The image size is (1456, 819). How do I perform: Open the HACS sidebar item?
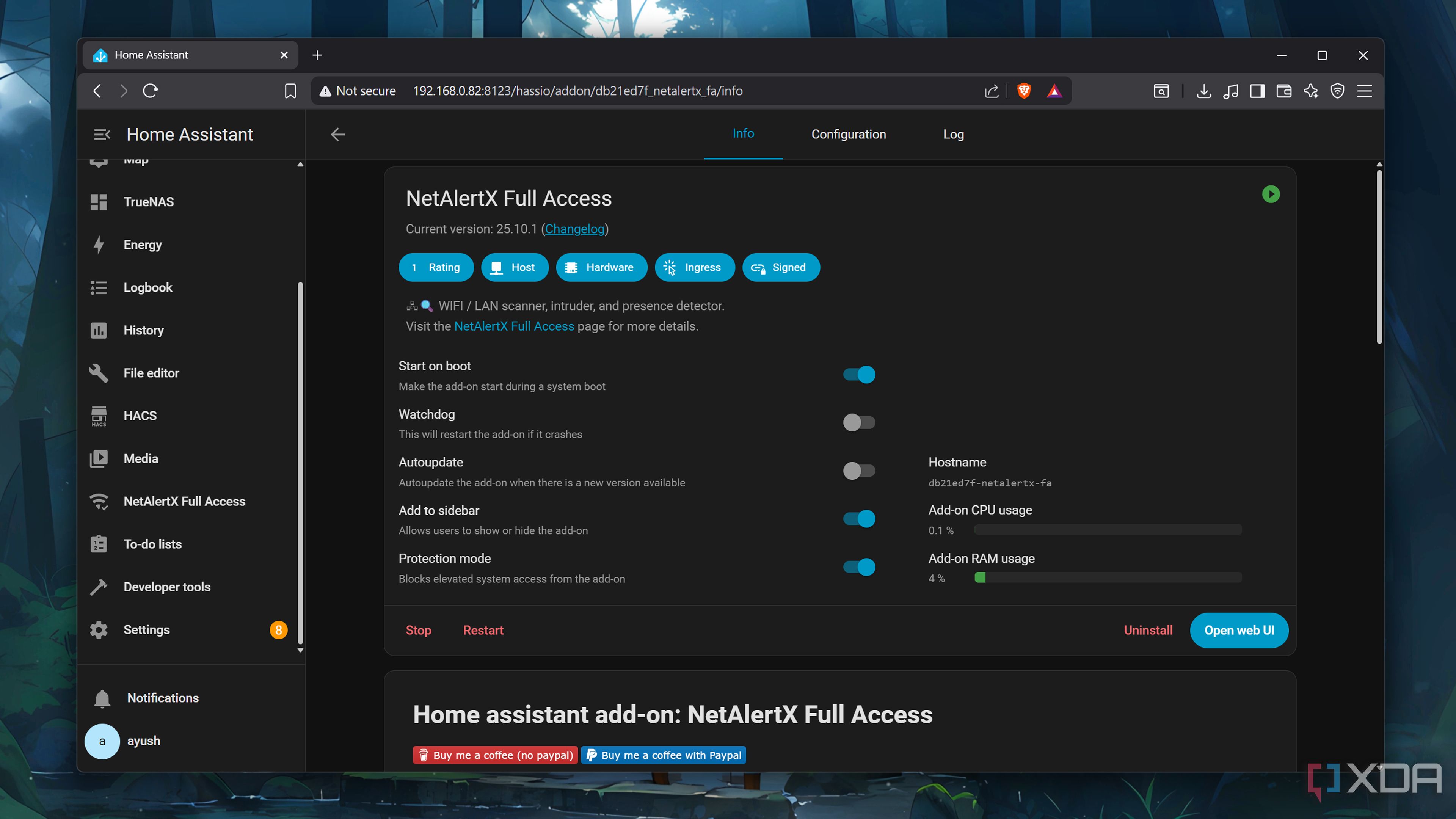click(x=140, y=416)
